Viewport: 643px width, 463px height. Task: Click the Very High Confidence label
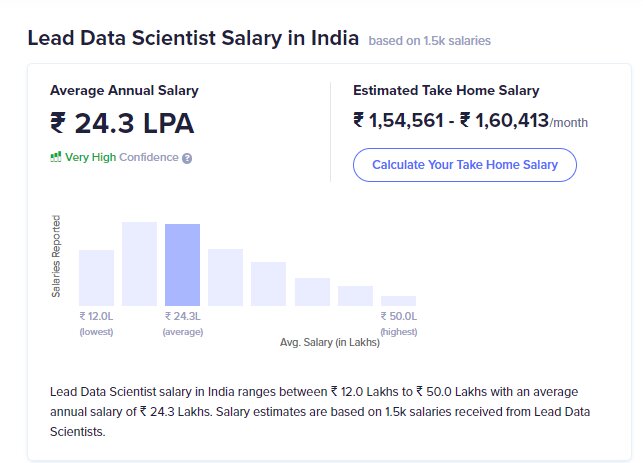[x=122, y=157]
